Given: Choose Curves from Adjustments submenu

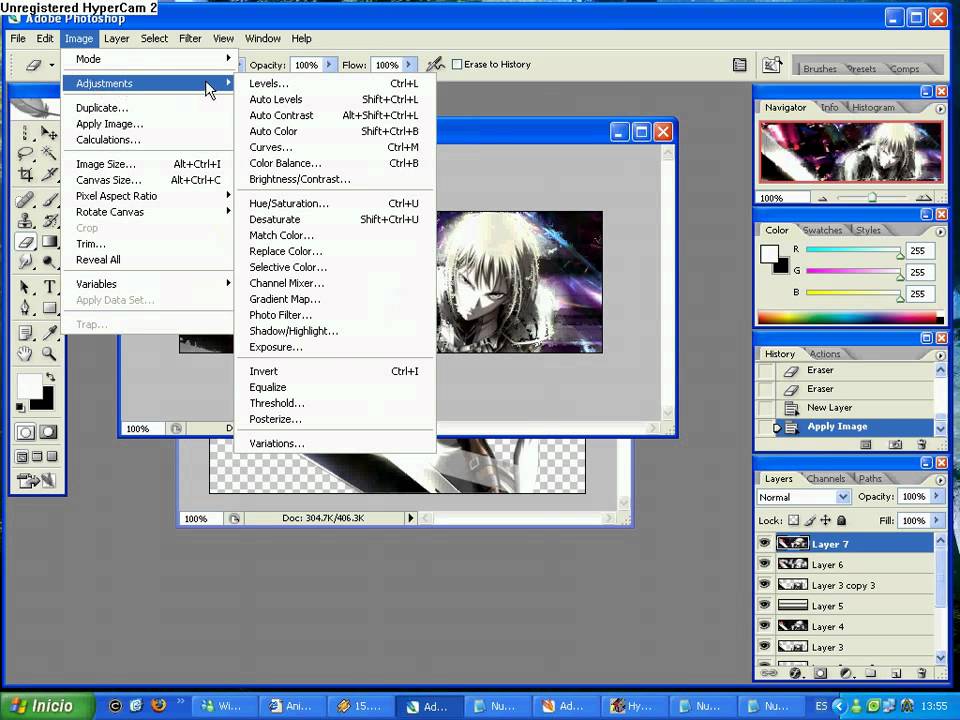Looking at the screenshot, I should pos(334,147).
